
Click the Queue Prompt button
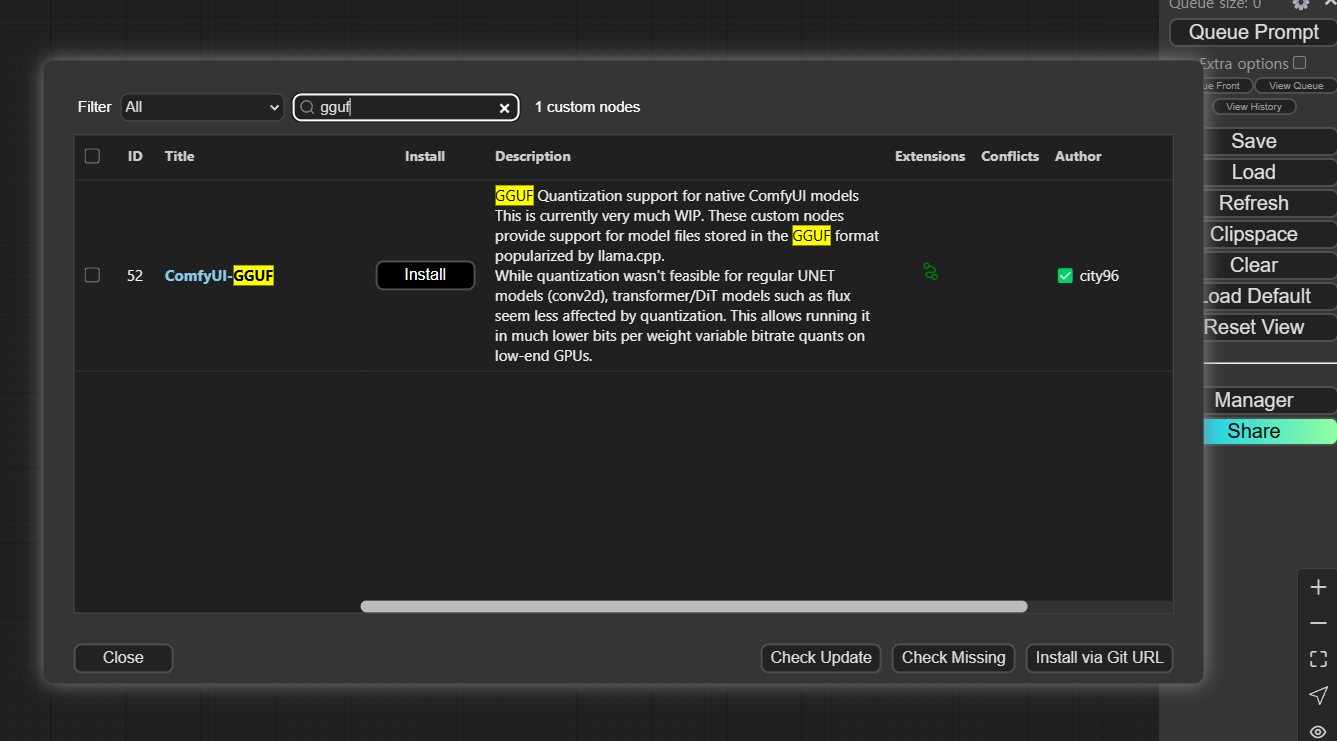tap(1253, 32)
